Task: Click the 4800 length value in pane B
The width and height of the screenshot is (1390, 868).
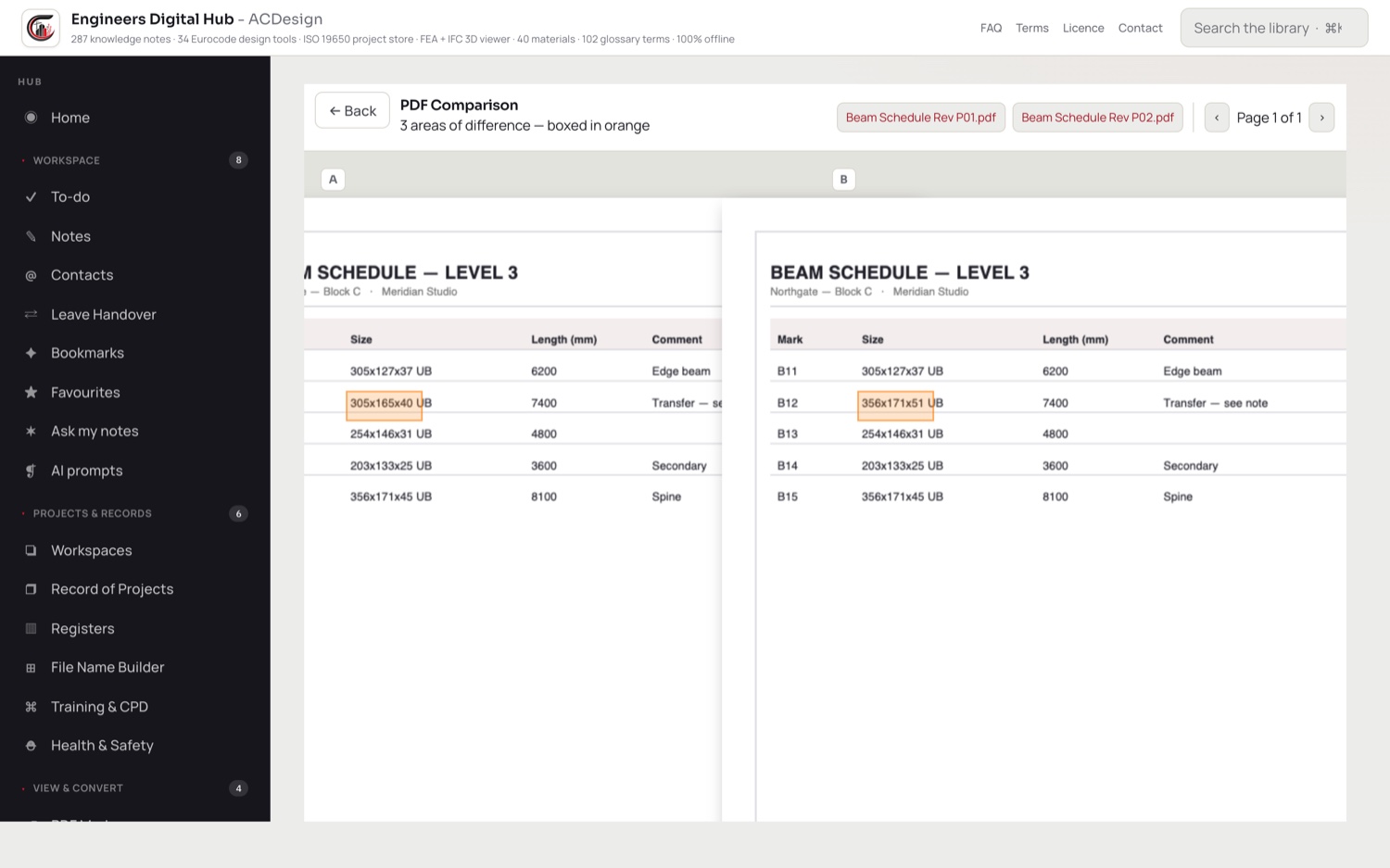Action: coord(1055,434)
